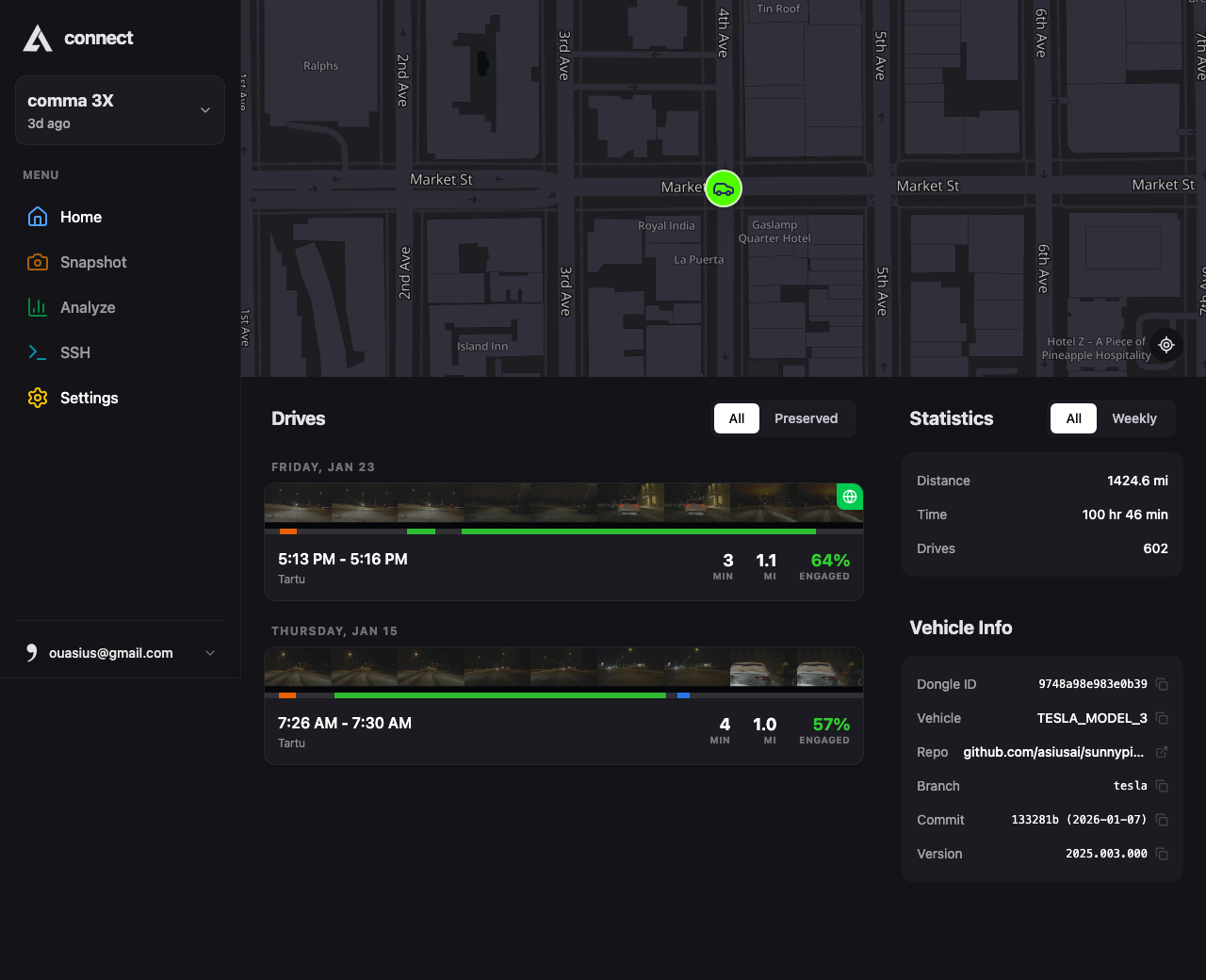Open the Repo external link icon

point(1162,752)
